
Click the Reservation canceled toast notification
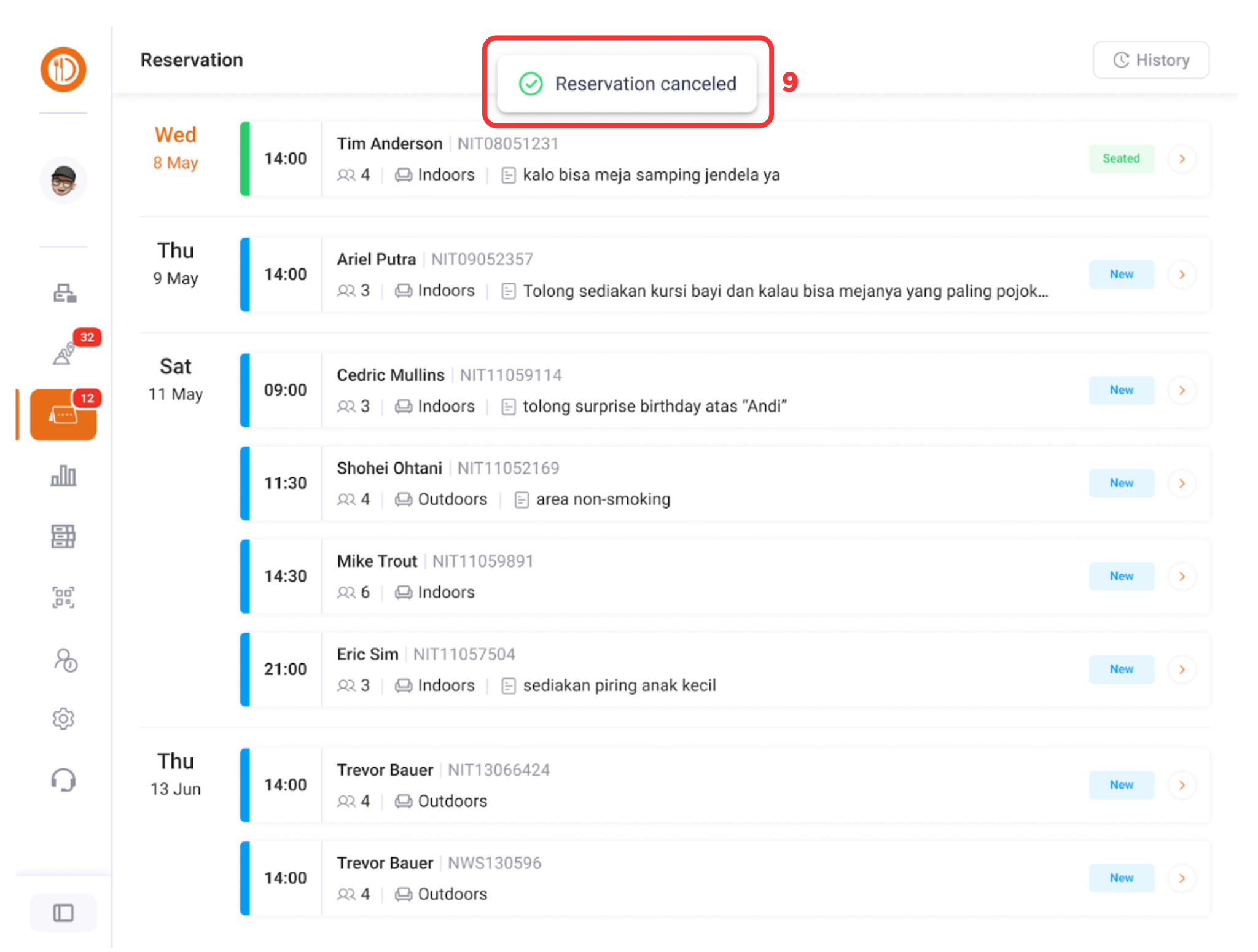[627, 84]
